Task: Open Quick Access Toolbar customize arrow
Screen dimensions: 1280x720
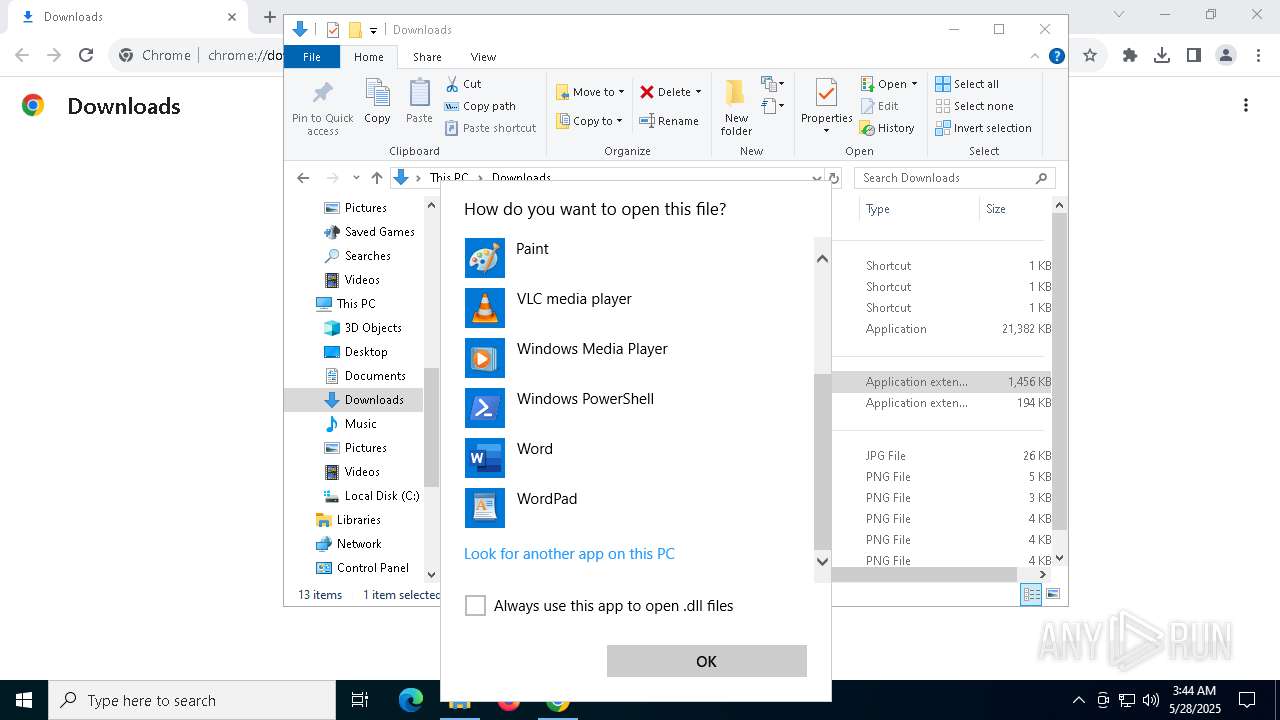Action: [373, 31]
